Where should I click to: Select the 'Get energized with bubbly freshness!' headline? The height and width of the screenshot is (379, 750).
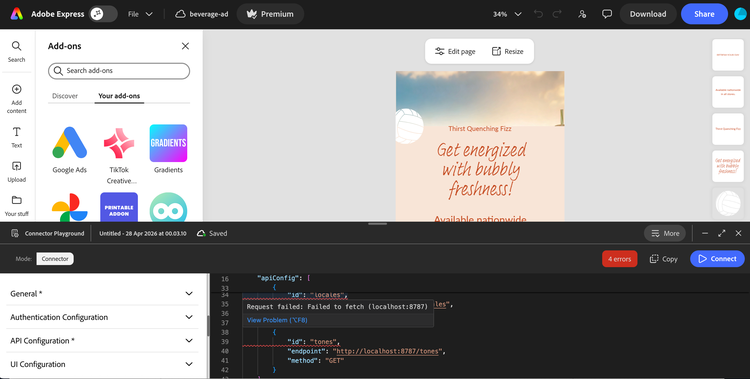point(481,170)
